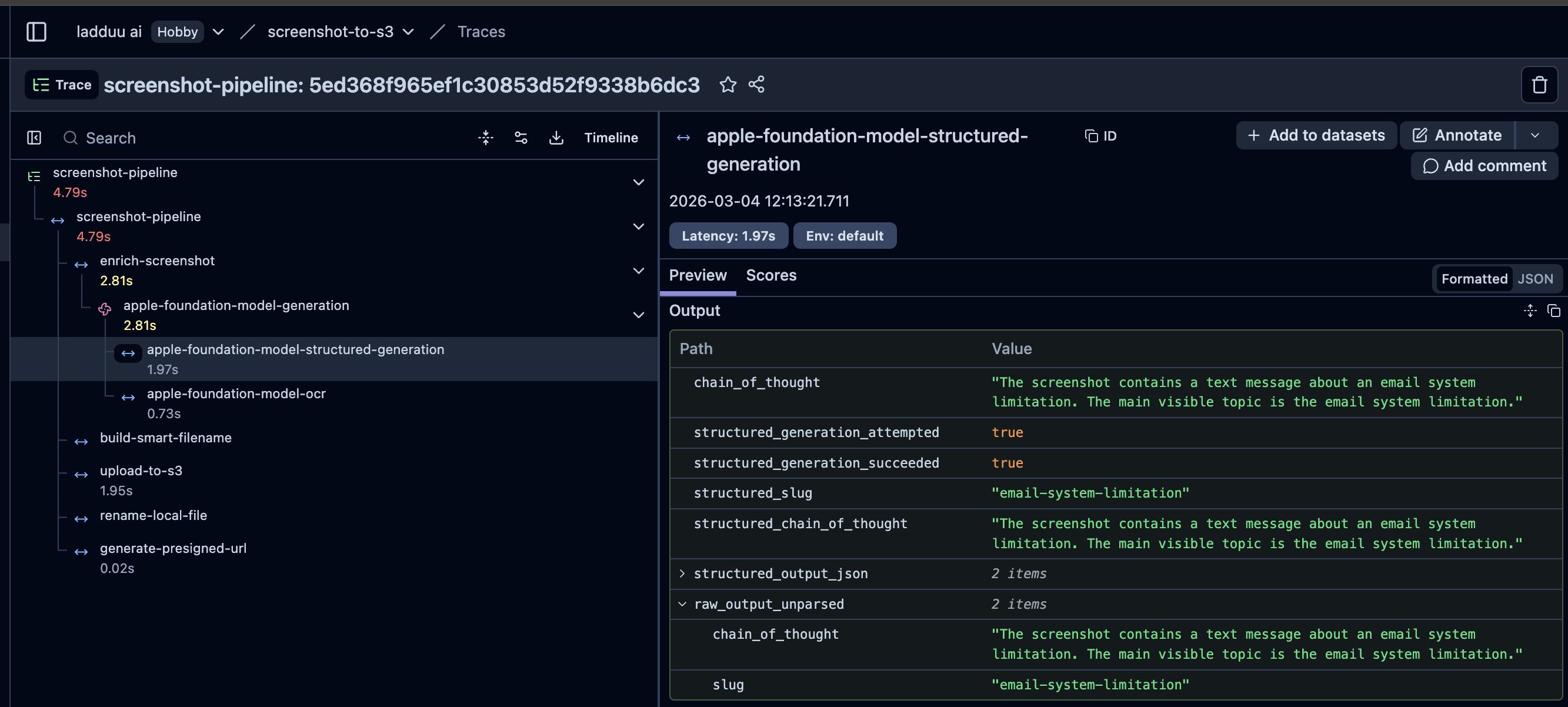Collapse the raw_output_unparsed row
The image size is (1568, 707).
click(682, 603)
